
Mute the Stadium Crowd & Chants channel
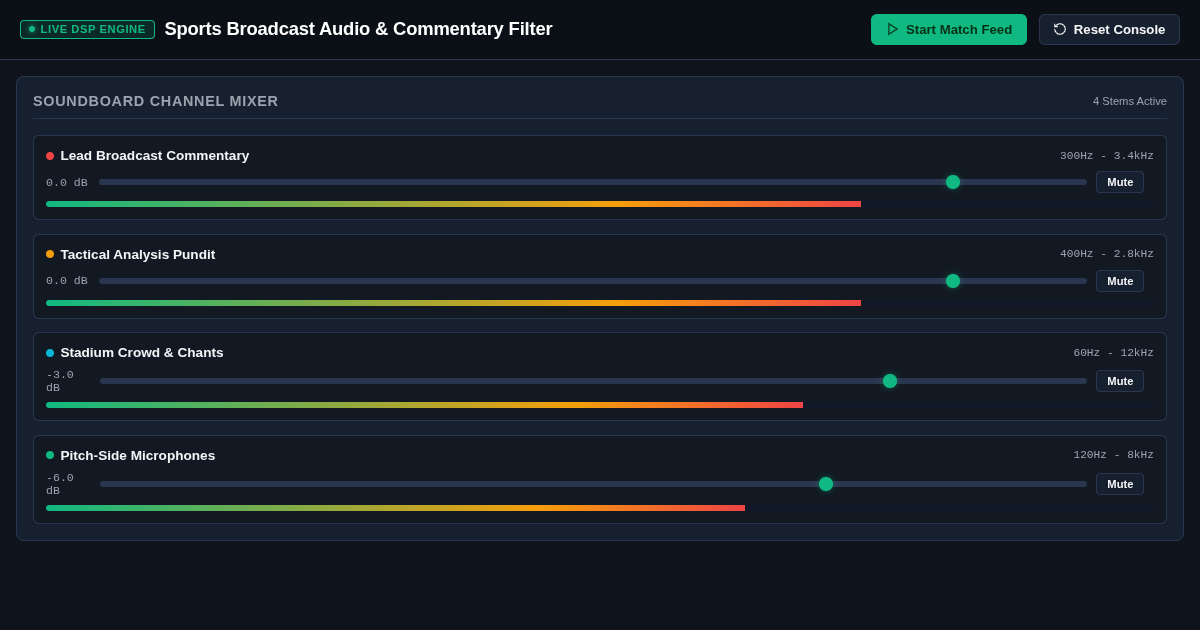[1120, 381]
